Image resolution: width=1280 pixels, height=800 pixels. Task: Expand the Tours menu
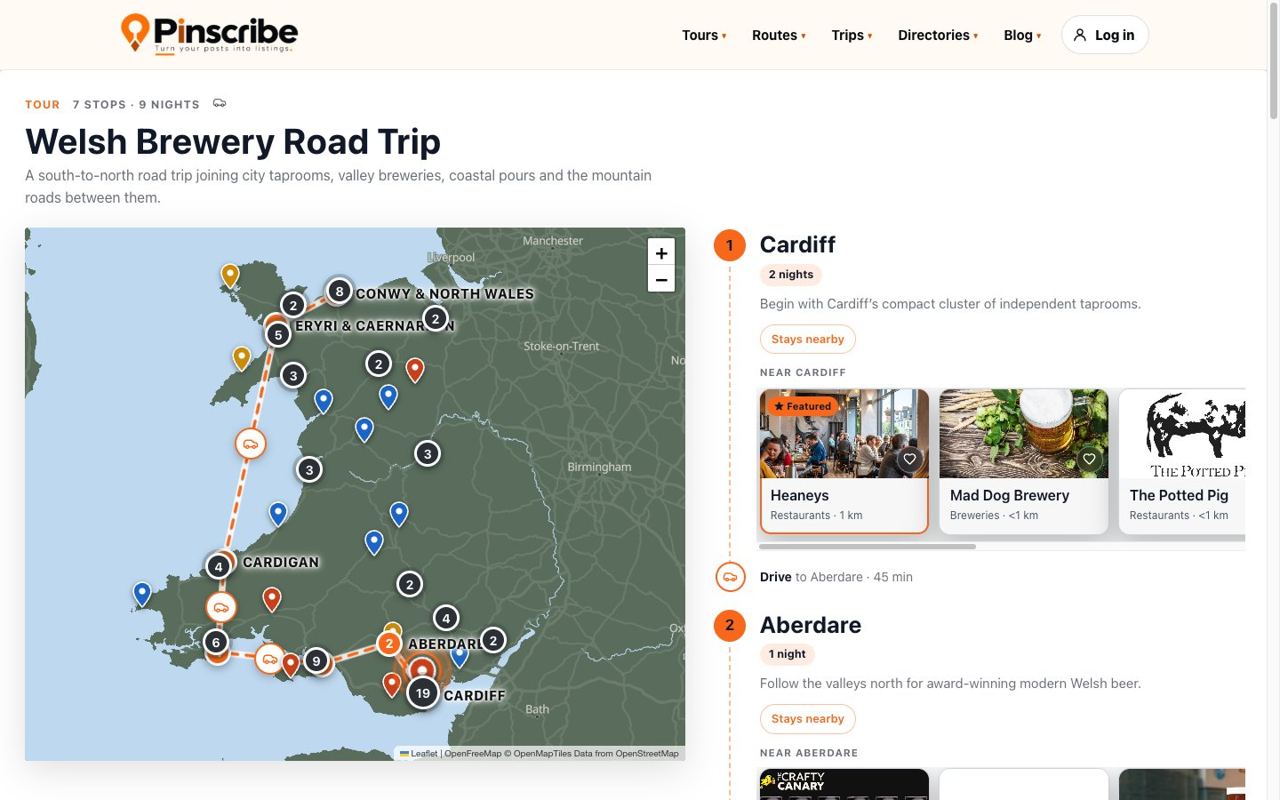click(704, 35)
